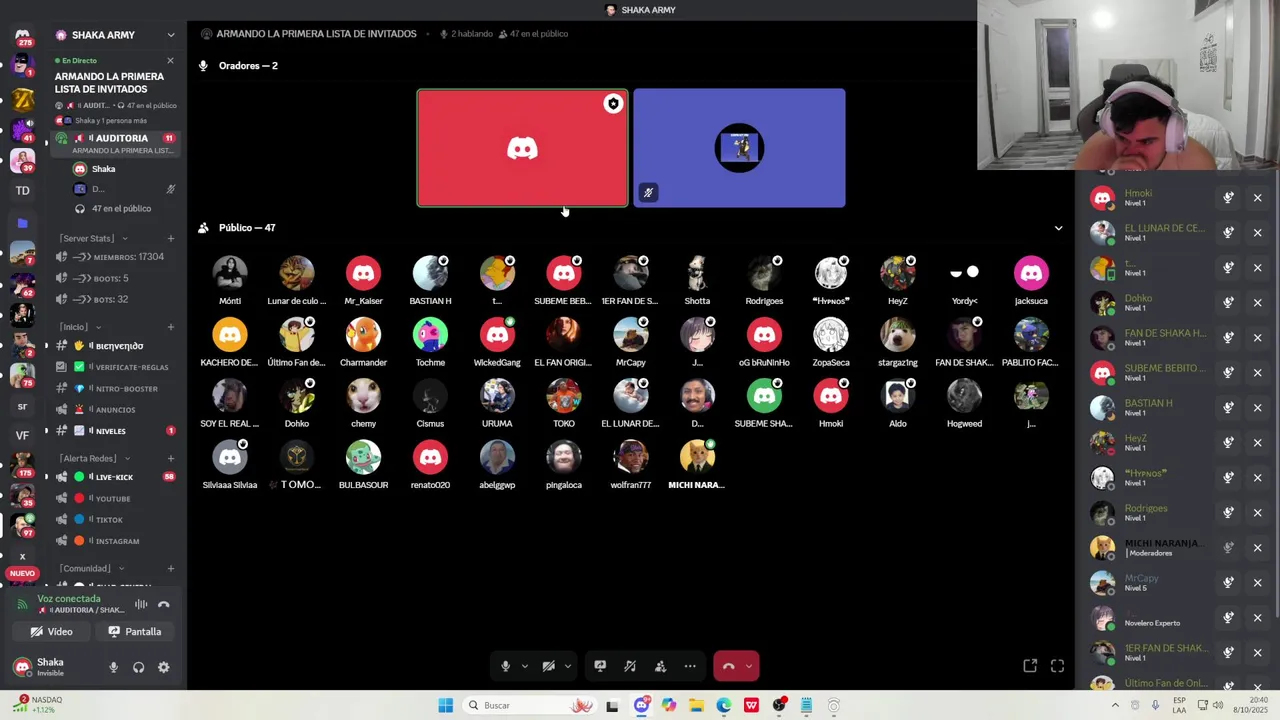
Task: Show hidden system tray icons
Action: pos(1115,706)
